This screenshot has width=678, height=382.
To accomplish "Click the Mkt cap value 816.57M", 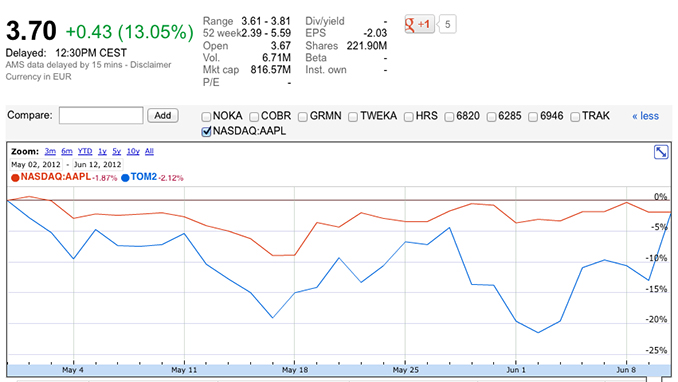I will coord(271,70).
